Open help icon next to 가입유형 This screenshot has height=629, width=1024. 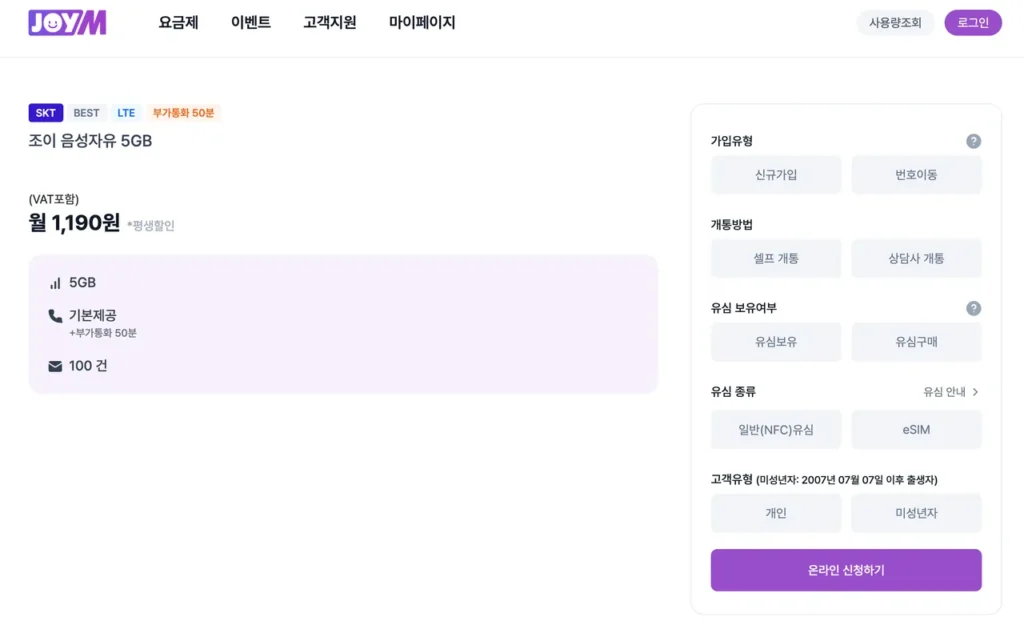973,141
